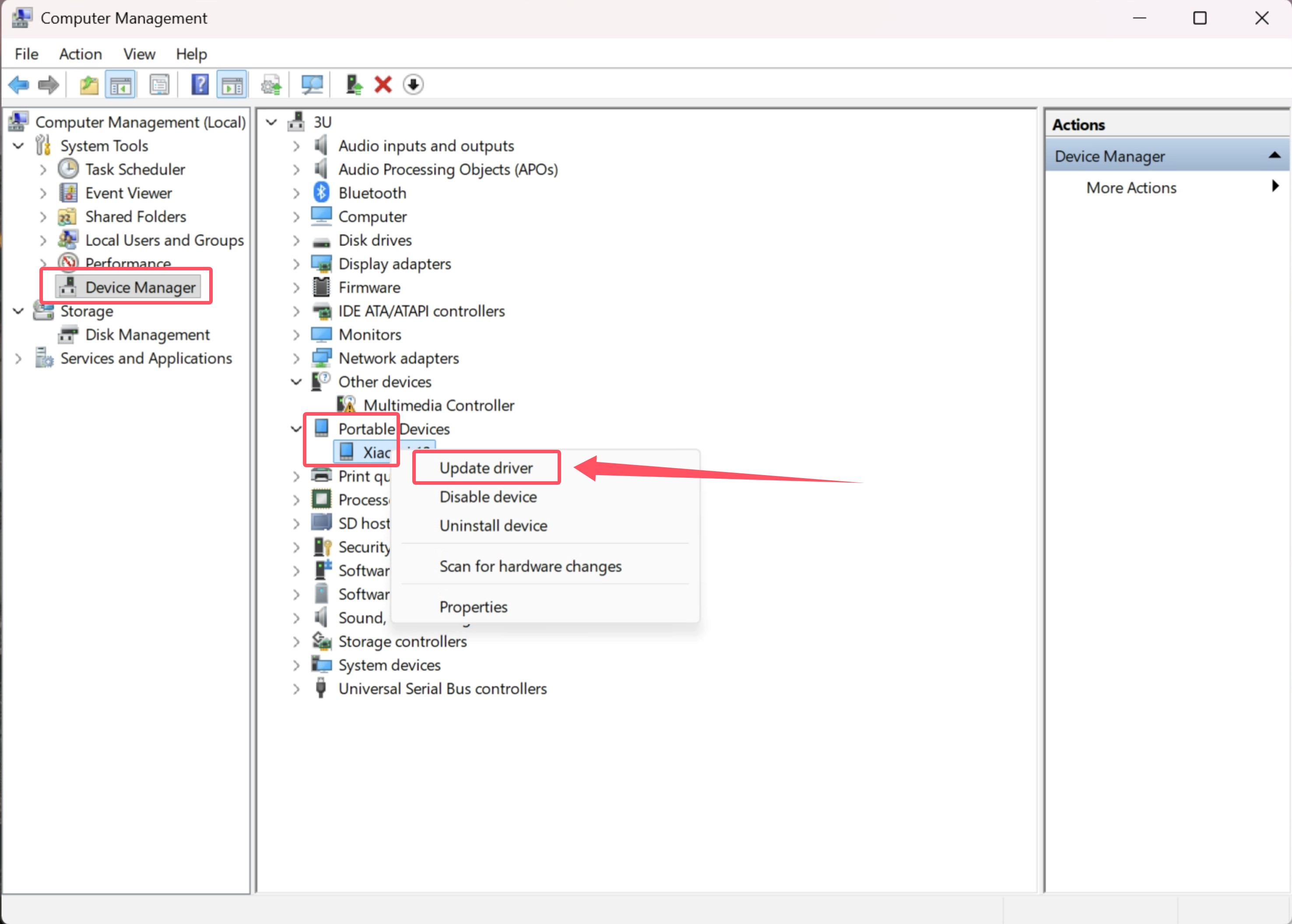
Task: Click the circled down-arrow toolbar icon
Action: click(413, 85)
